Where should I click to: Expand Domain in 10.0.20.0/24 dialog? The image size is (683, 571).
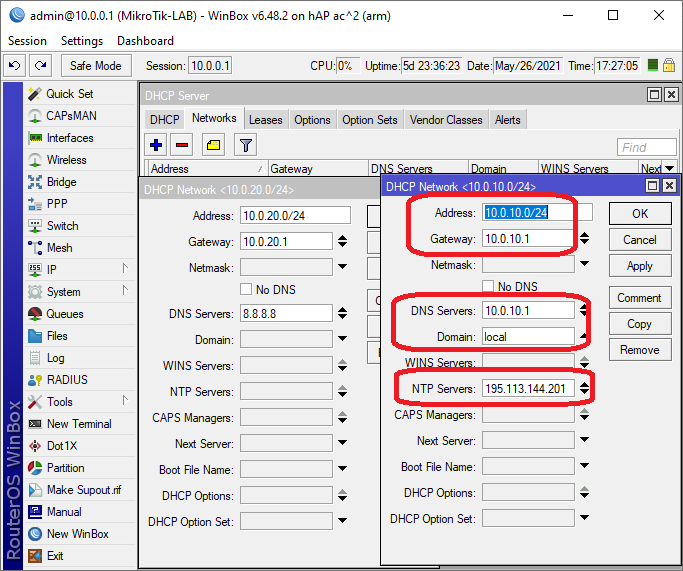(343, 338)
